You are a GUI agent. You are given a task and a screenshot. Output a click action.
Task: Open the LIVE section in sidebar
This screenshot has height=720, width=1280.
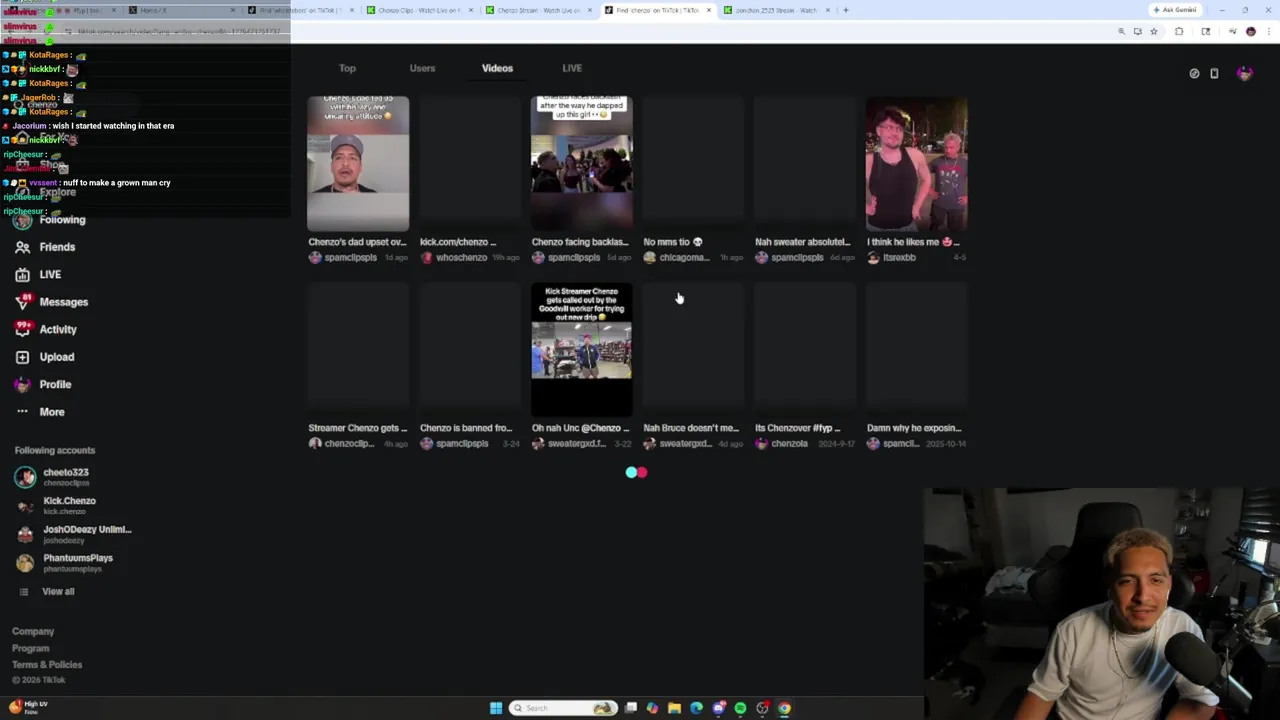coord(38,274)
